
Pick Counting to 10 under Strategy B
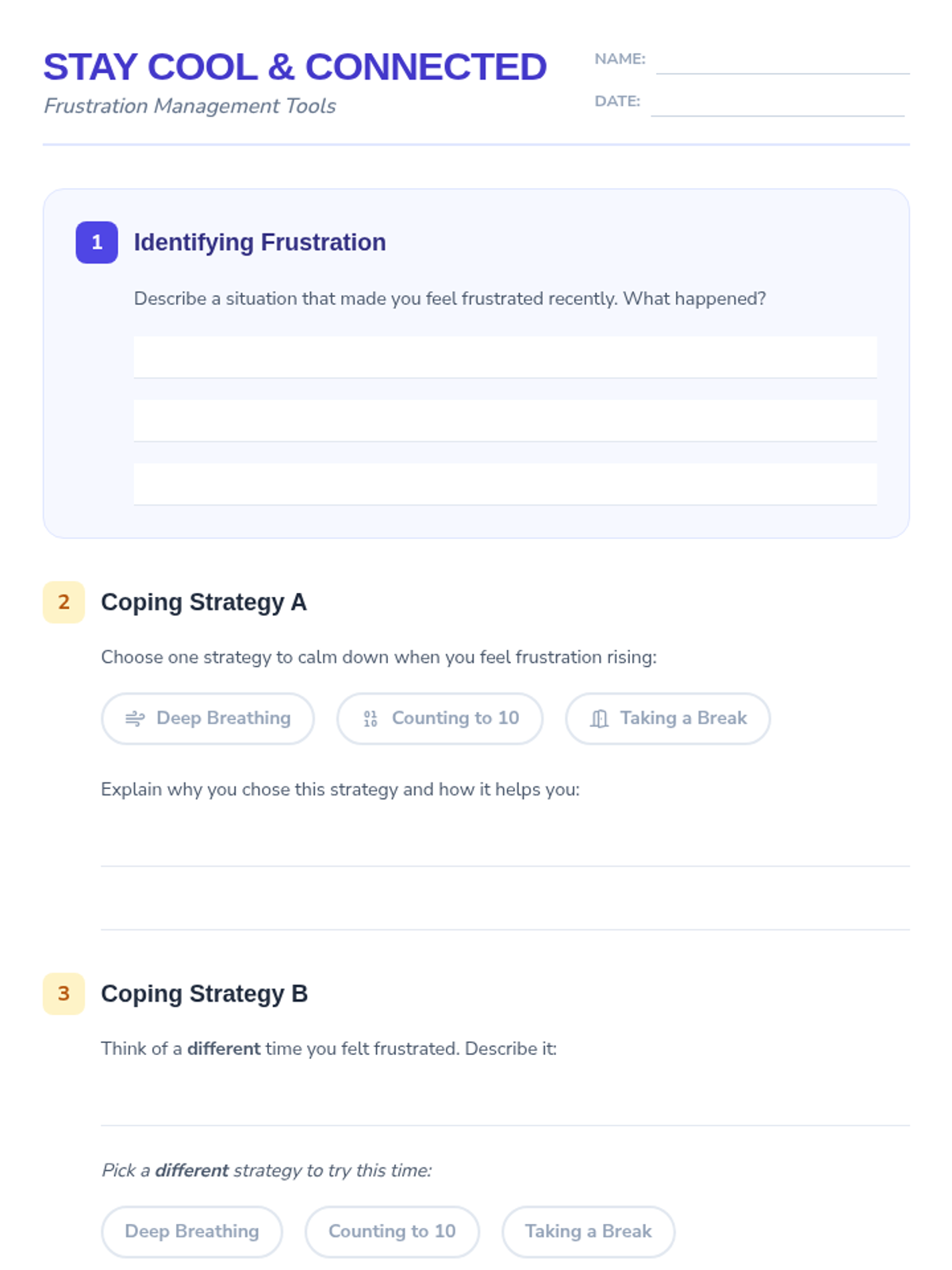(392, 1232)
